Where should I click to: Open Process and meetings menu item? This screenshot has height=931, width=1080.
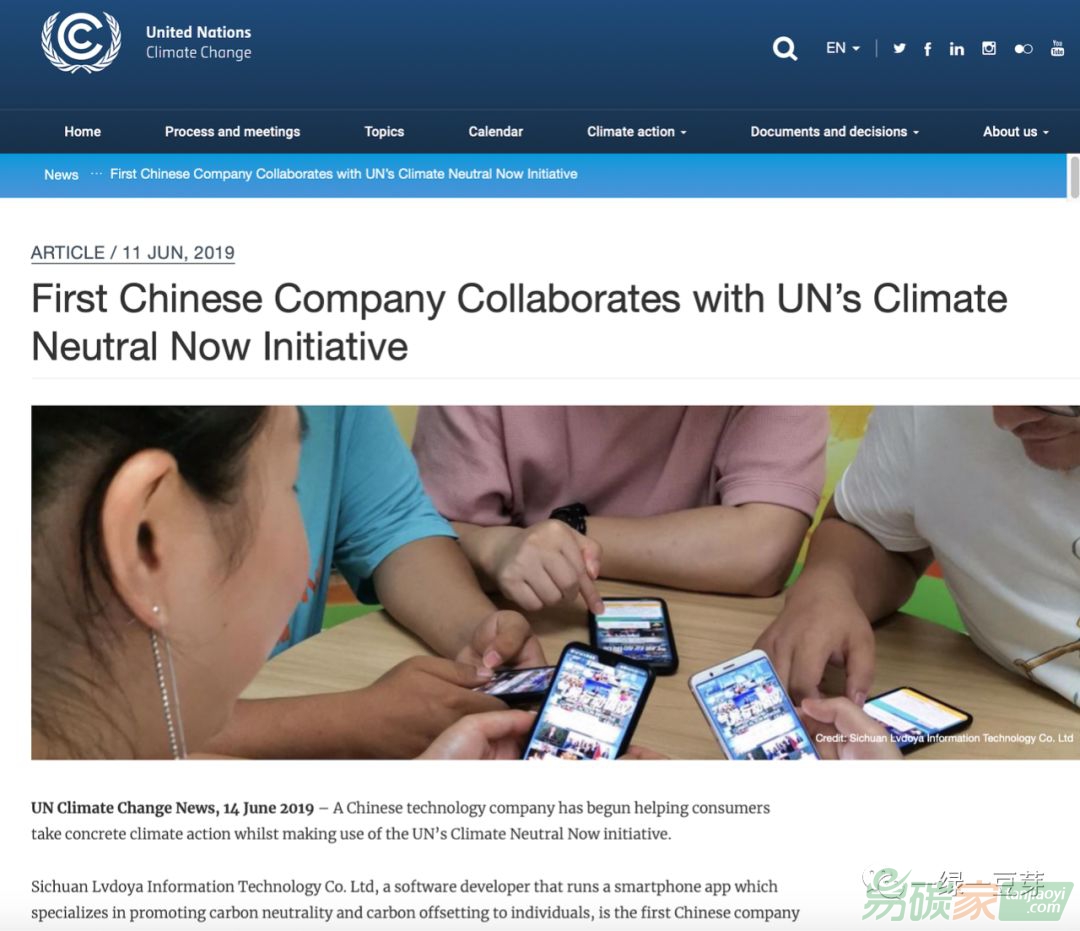coord(232,132)
